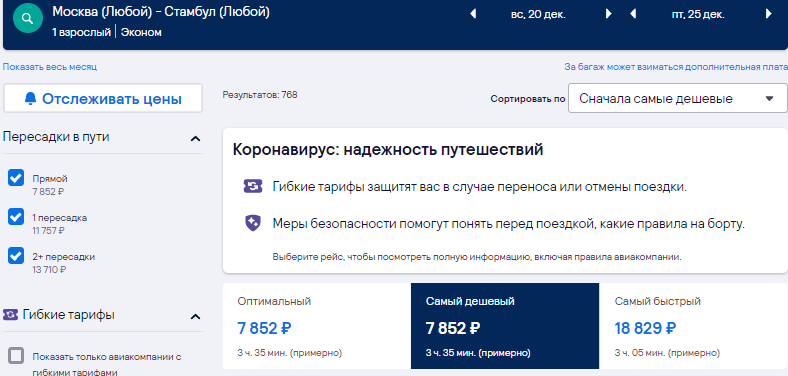The height and width of the screenshot is (376, 788).
Task: Go to previous departure date arrow
Action: point(472,14)
